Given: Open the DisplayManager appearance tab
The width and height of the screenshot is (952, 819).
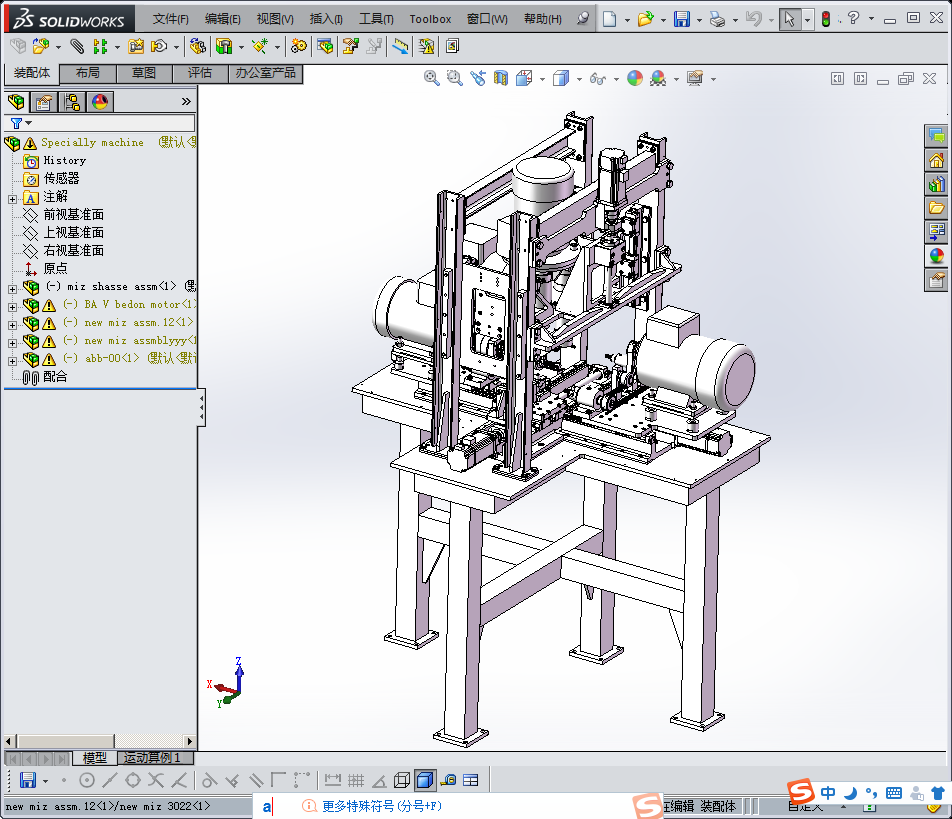Looking at the screenshot, I should 100,102.
